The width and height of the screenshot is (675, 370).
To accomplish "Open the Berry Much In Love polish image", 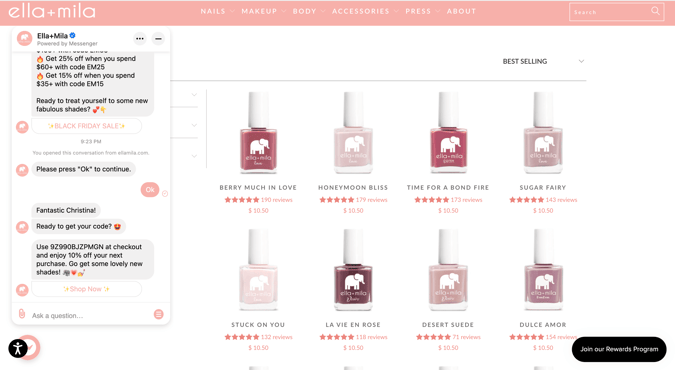I will 258,133.
